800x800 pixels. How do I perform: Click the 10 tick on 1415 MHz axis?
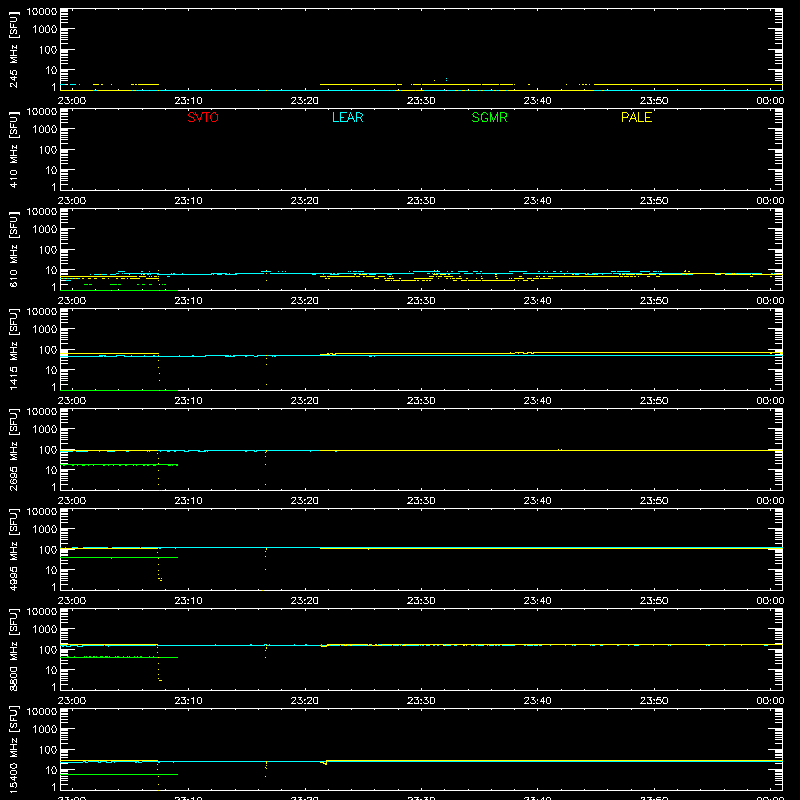pyautogui.click(x=52, y=370)
